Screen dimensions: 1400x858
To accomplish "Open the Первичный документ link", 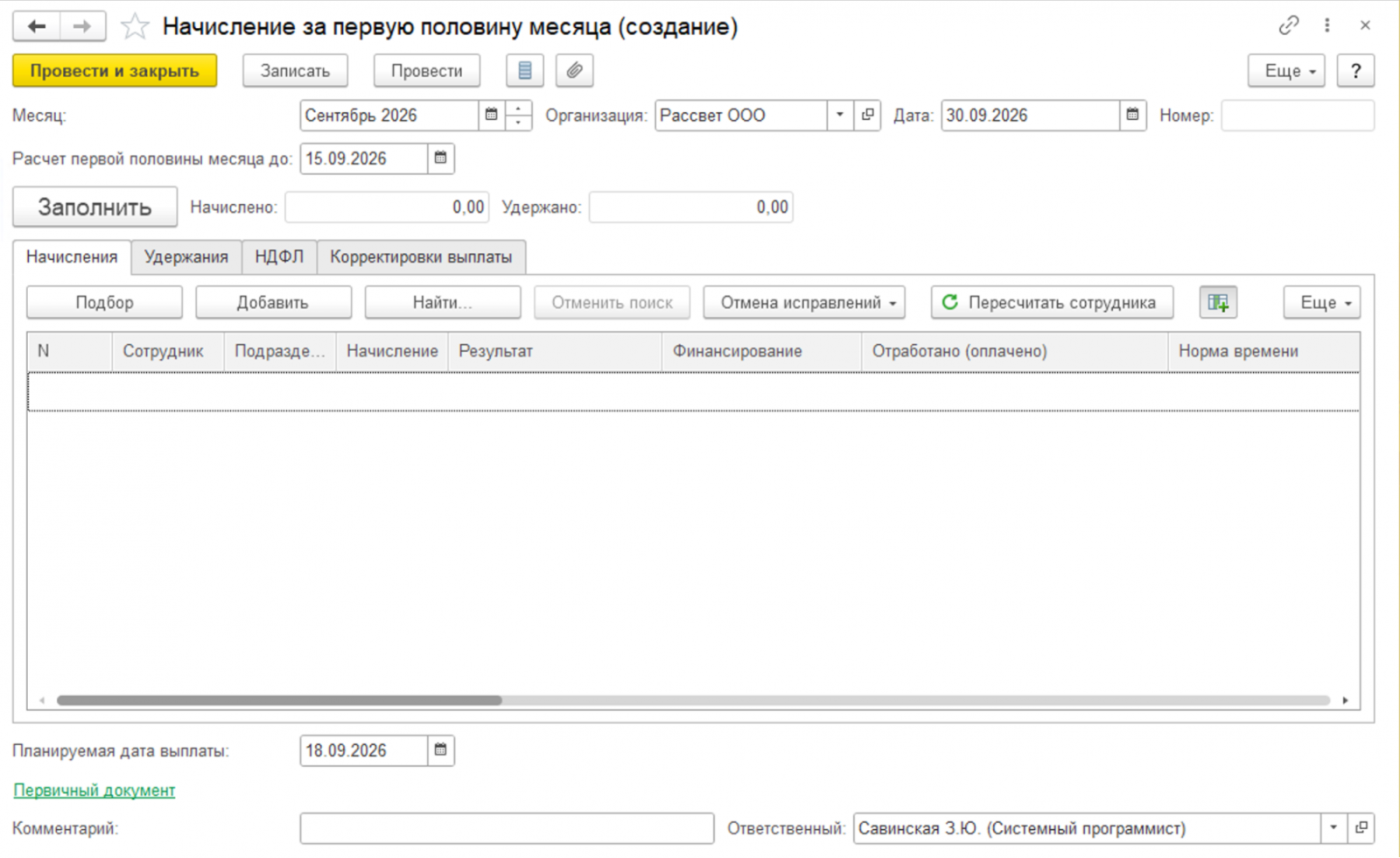I will [94, 791].
